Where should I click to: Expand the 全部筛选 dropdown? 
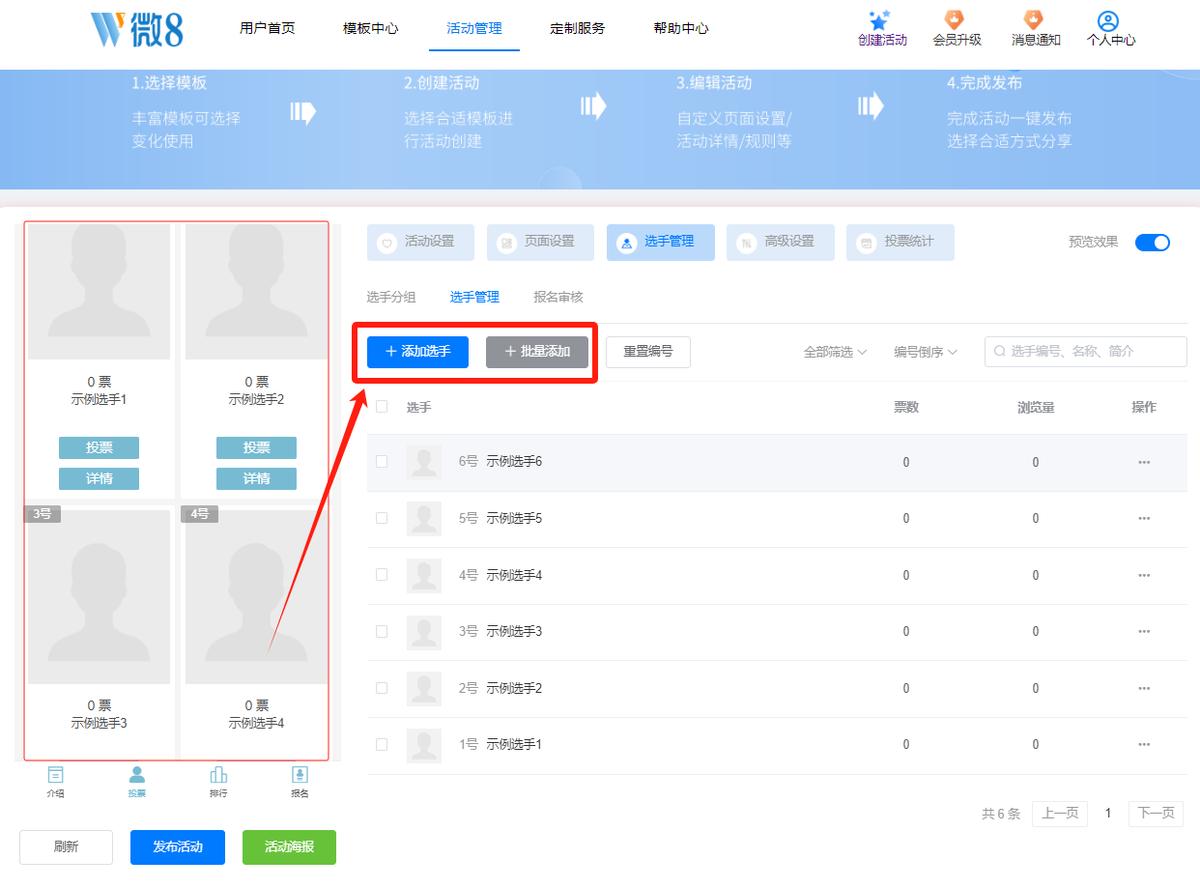click(835, 352)
